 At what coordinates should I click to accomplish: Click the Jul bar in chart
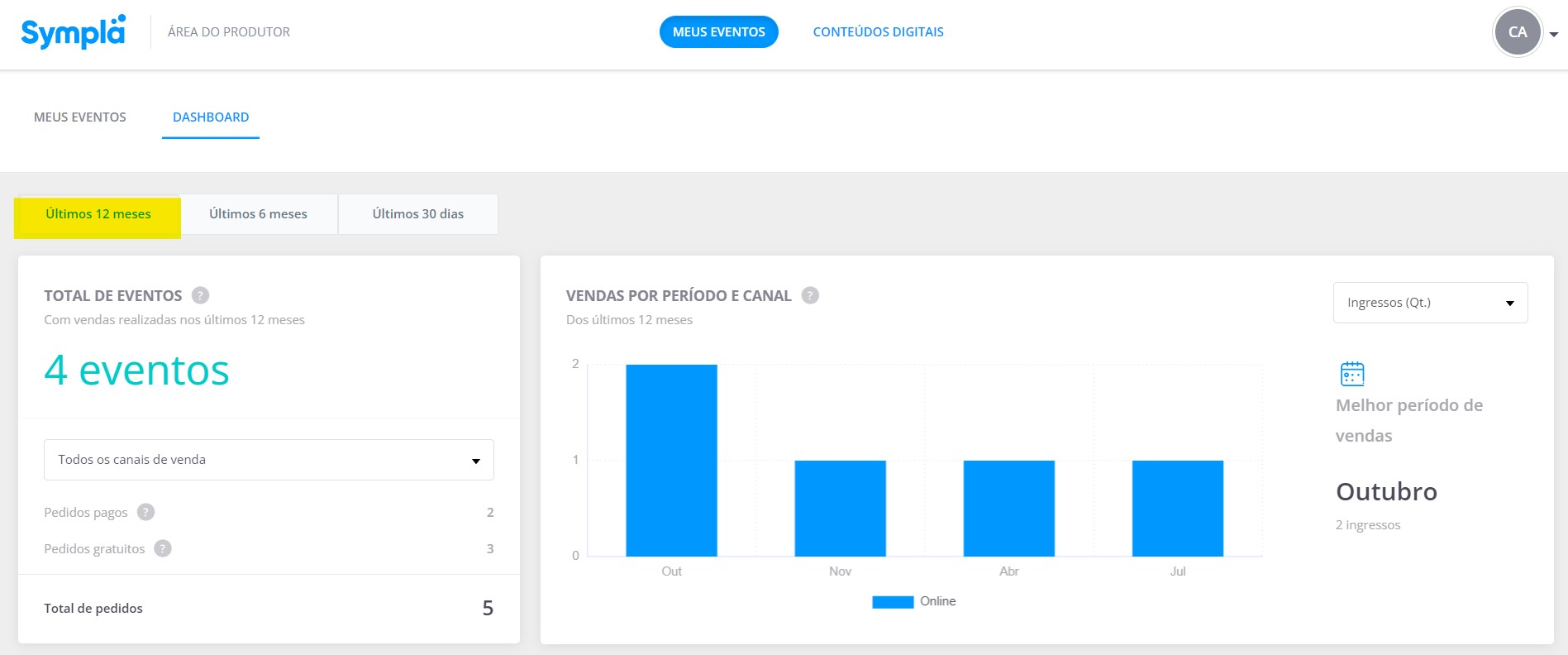pyautogui.click(x=1178, y=508)
